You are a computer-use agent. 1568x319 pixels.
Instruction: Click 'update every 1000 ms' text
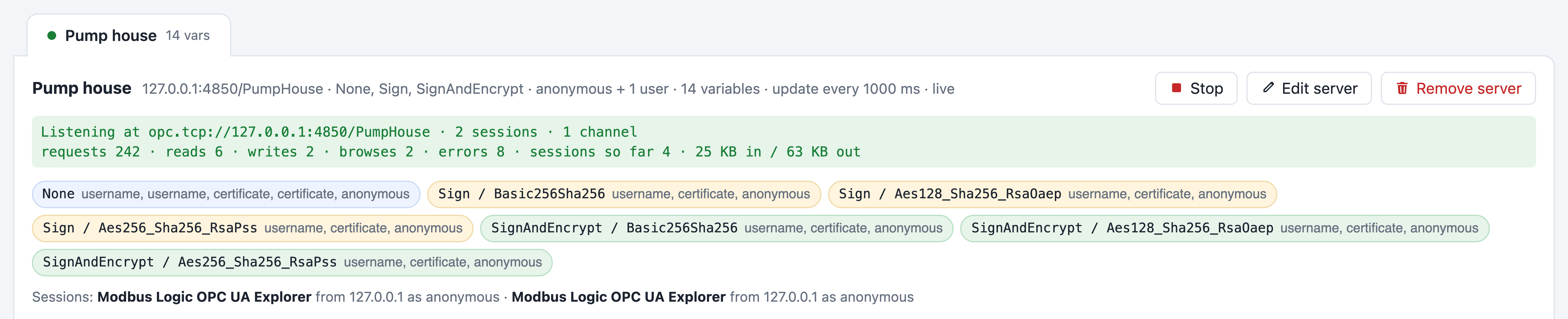(x=846, y=89)
